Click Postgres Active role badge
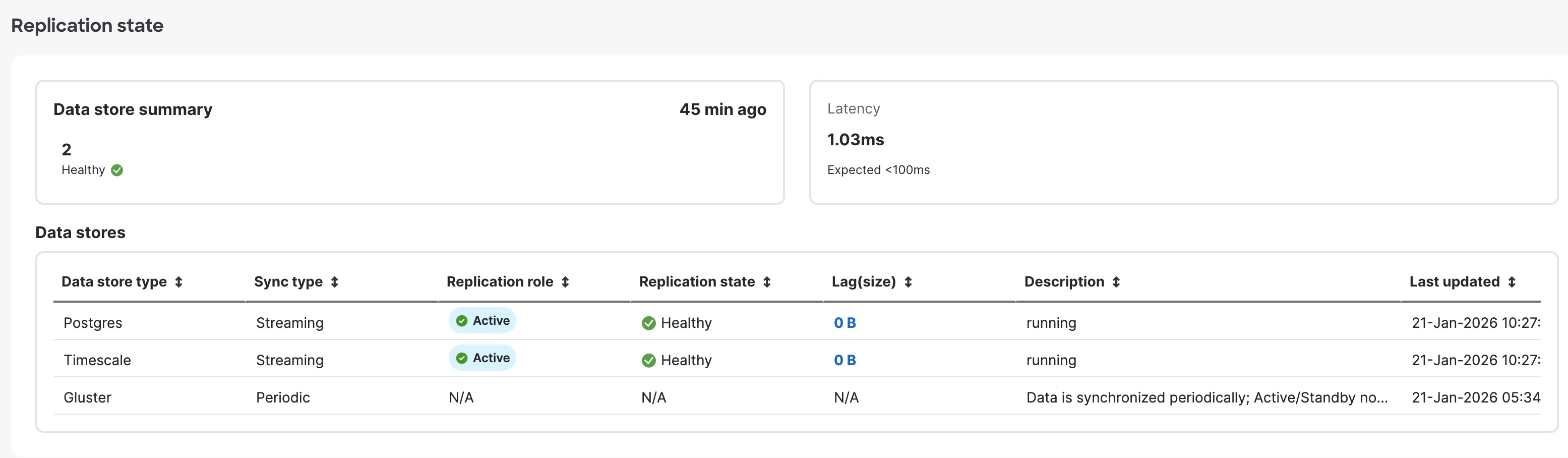Image resolution: width=1568 pixels, height=458 pixels. click(x=482, y=320)
